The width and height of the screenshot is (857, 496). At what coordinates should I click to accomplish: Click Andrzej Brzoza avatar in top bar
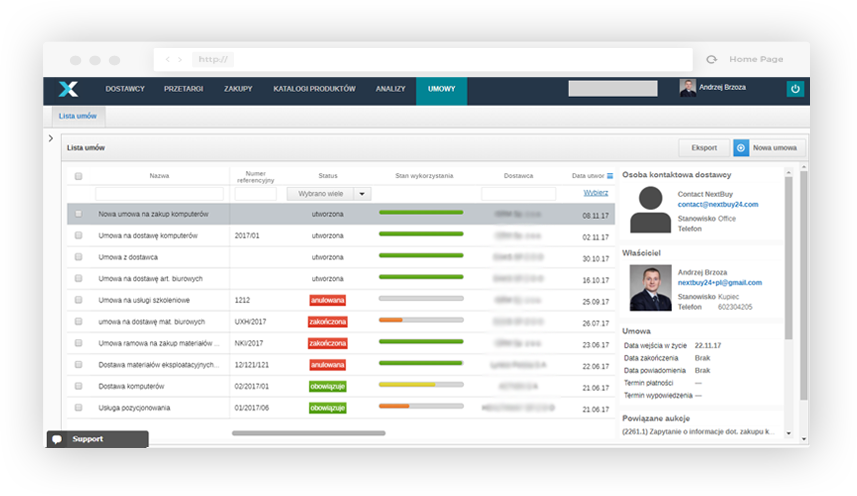point(688,88)
